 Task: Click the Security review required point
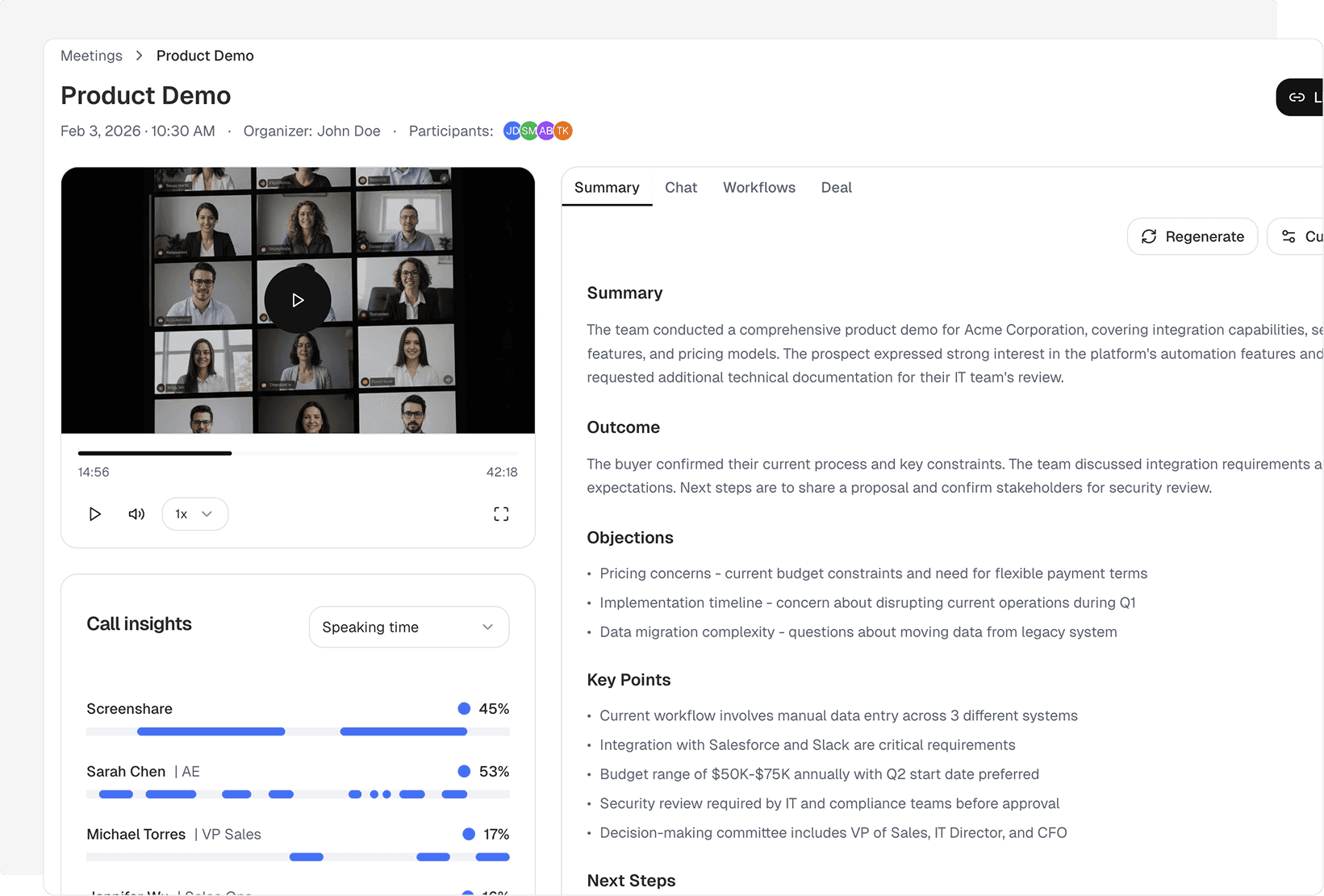pos(829,804)
